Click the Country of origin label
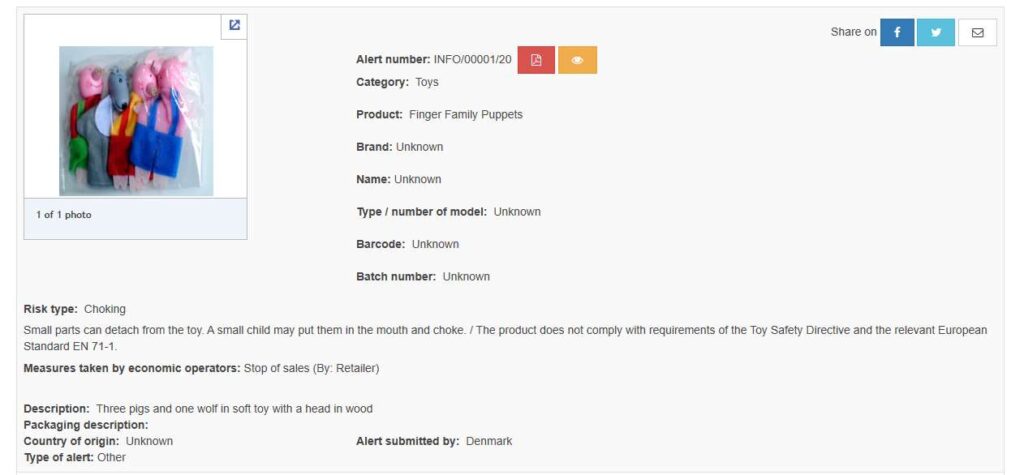The width and height of the screenshot is (1024, 475). coord(71,441)
